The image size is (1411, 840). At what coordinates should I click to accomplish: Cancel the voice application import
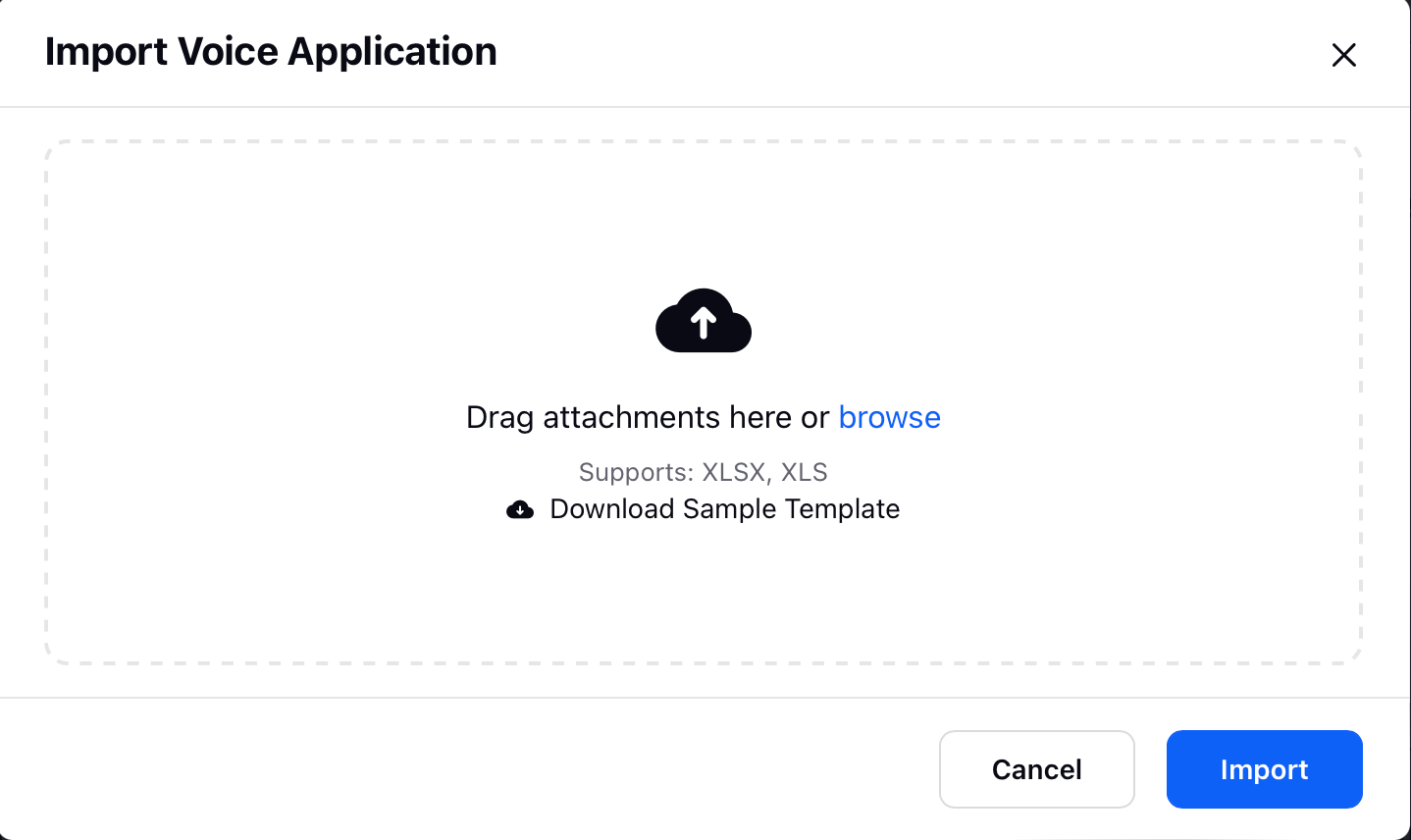click(1037, 769)
